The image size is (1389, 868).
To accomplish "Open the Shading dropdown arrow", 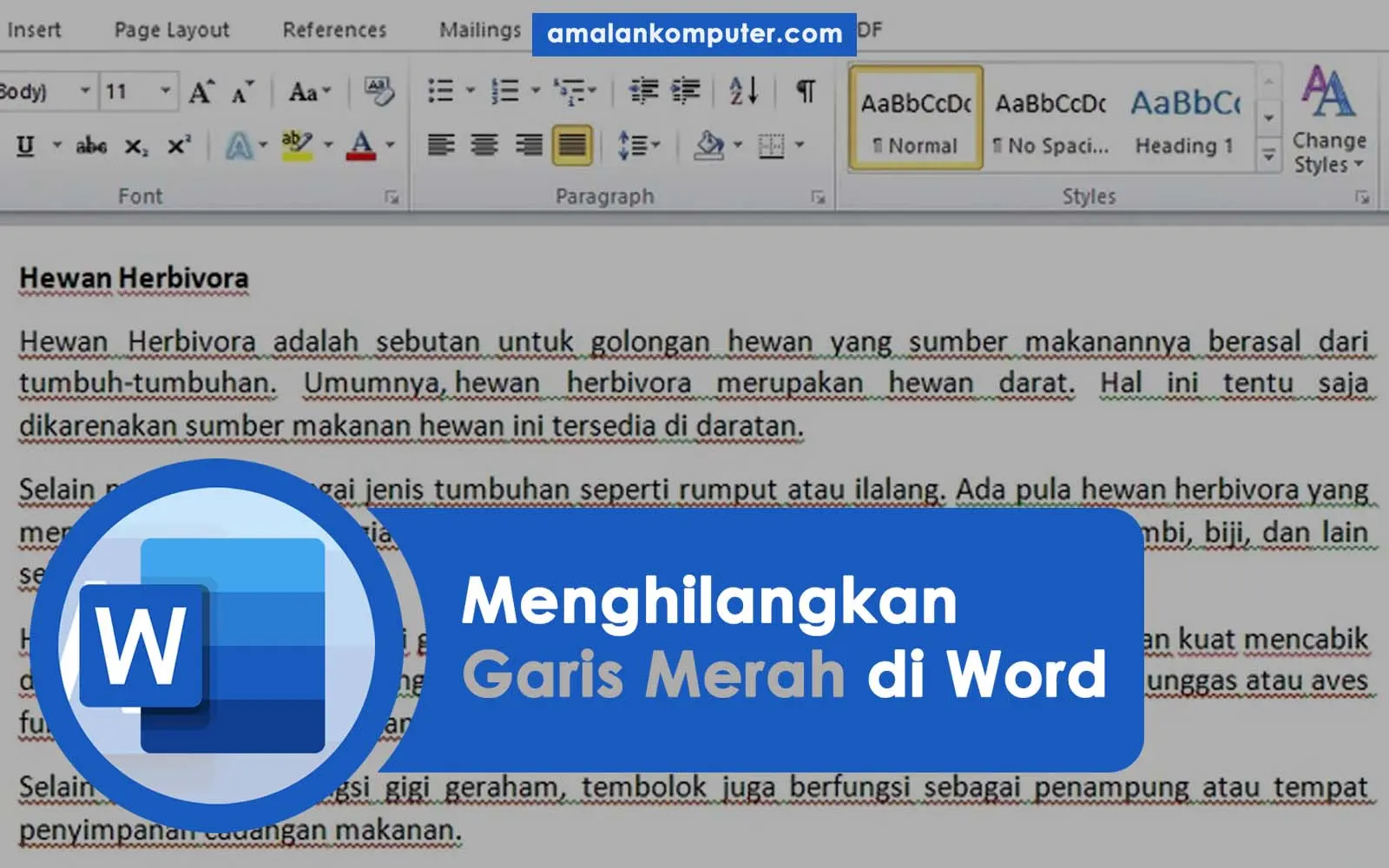I will (x=738, y=145).
